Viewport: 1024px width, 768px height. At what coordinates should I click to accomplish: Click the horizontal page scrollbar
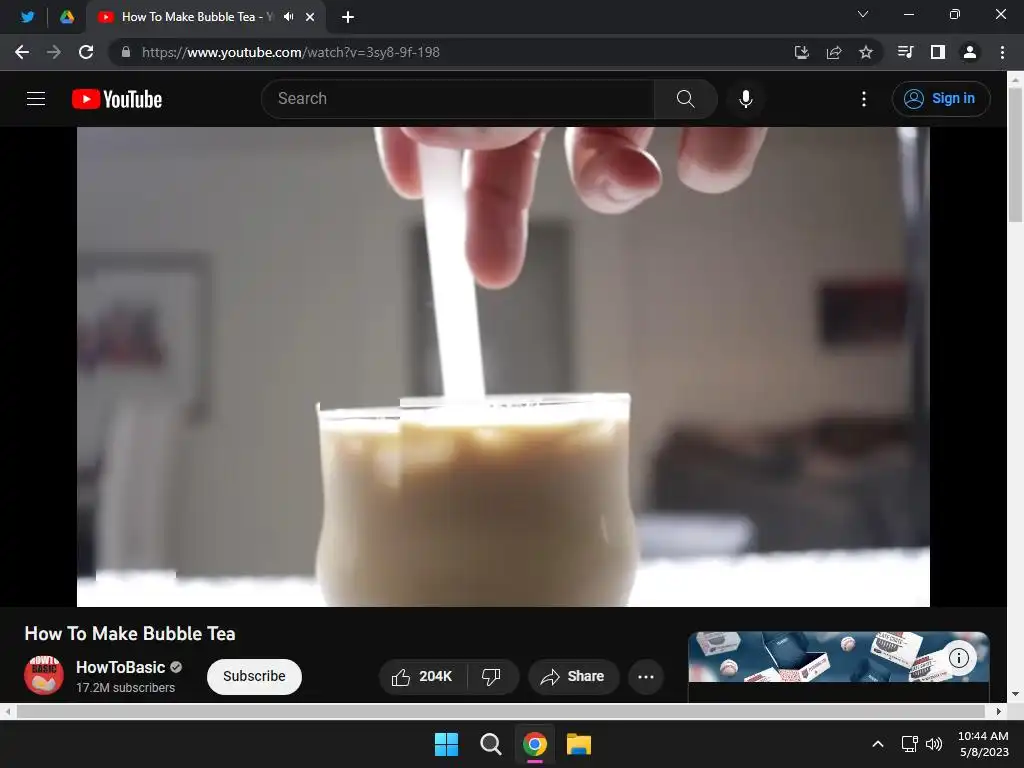tap(500, 711)
